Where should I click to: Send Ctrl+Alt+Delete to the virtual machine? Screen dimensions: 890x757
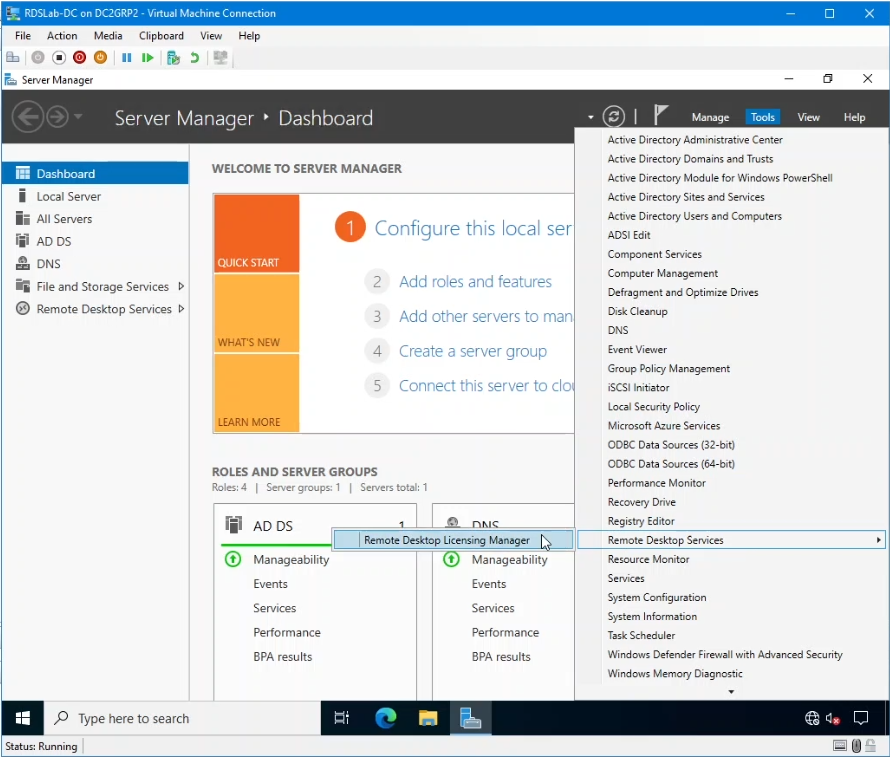click(x=13, y=57)
